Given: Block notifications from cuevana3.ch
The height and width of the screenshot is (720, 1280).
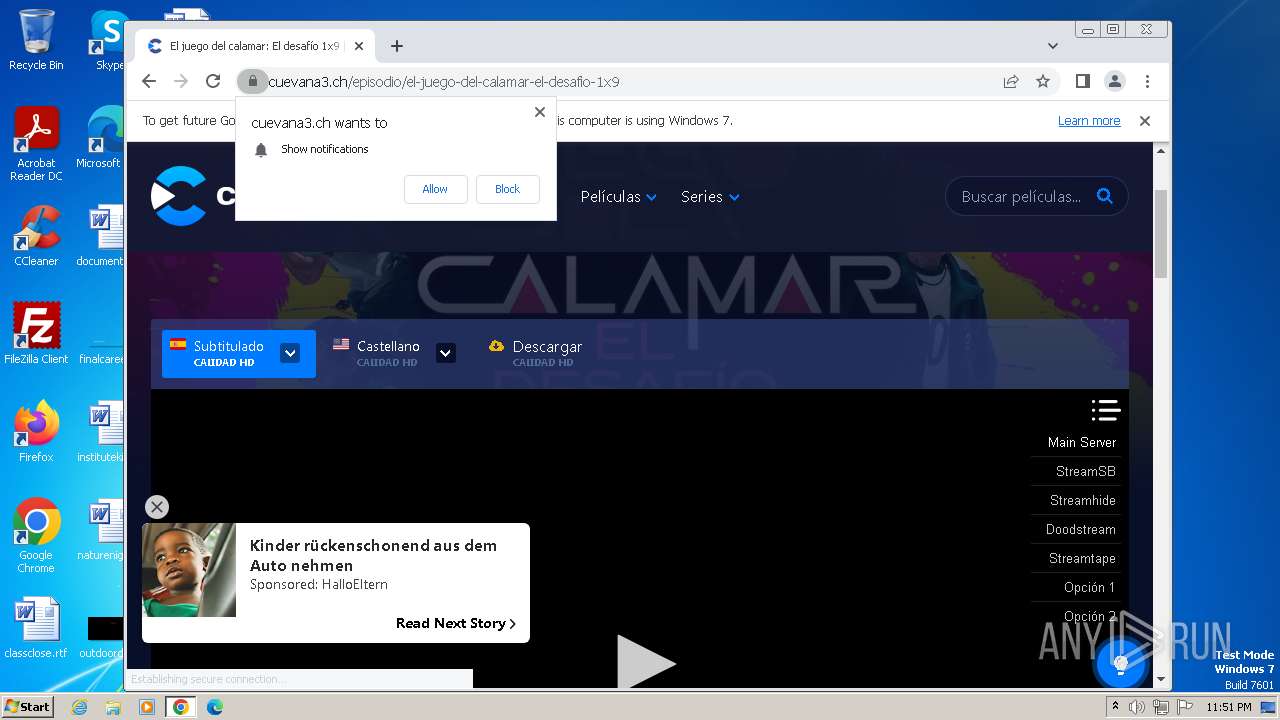Looking at the screenshot, I should coord(507,189).
